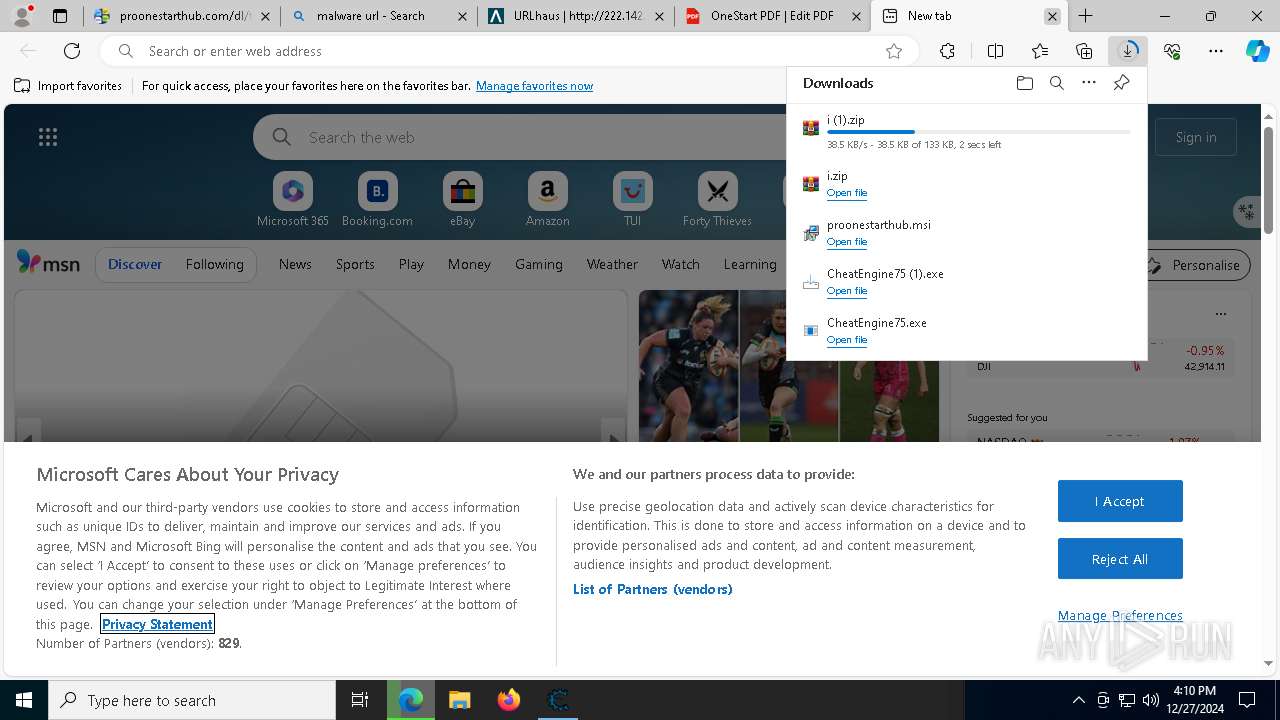1280x720 pixels.
Task: Open the Favorites list icon
Action: pyautogui.click(x=1040, y=51)
